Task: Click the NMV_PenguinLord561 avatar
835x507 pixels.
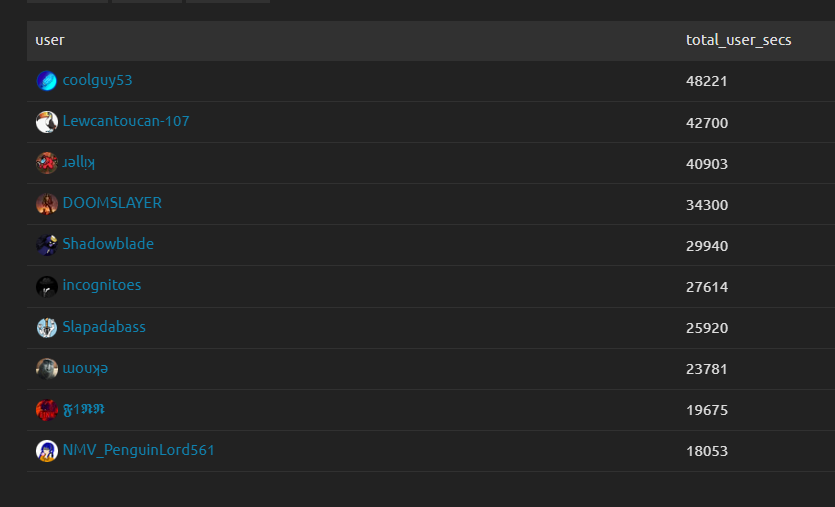Action: [46, 451]
